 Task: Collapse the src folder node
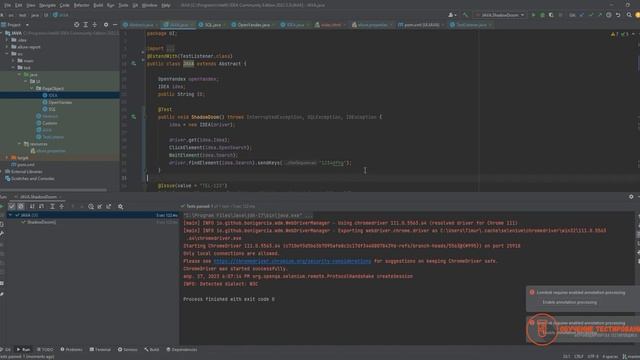(x=7, y=54)
